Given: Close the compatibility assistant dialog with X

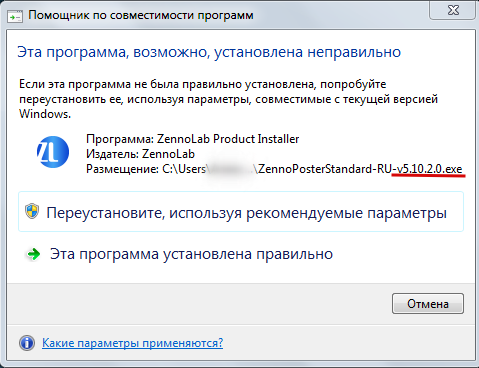Looking at the screenshot, I should tap(453, 10).
